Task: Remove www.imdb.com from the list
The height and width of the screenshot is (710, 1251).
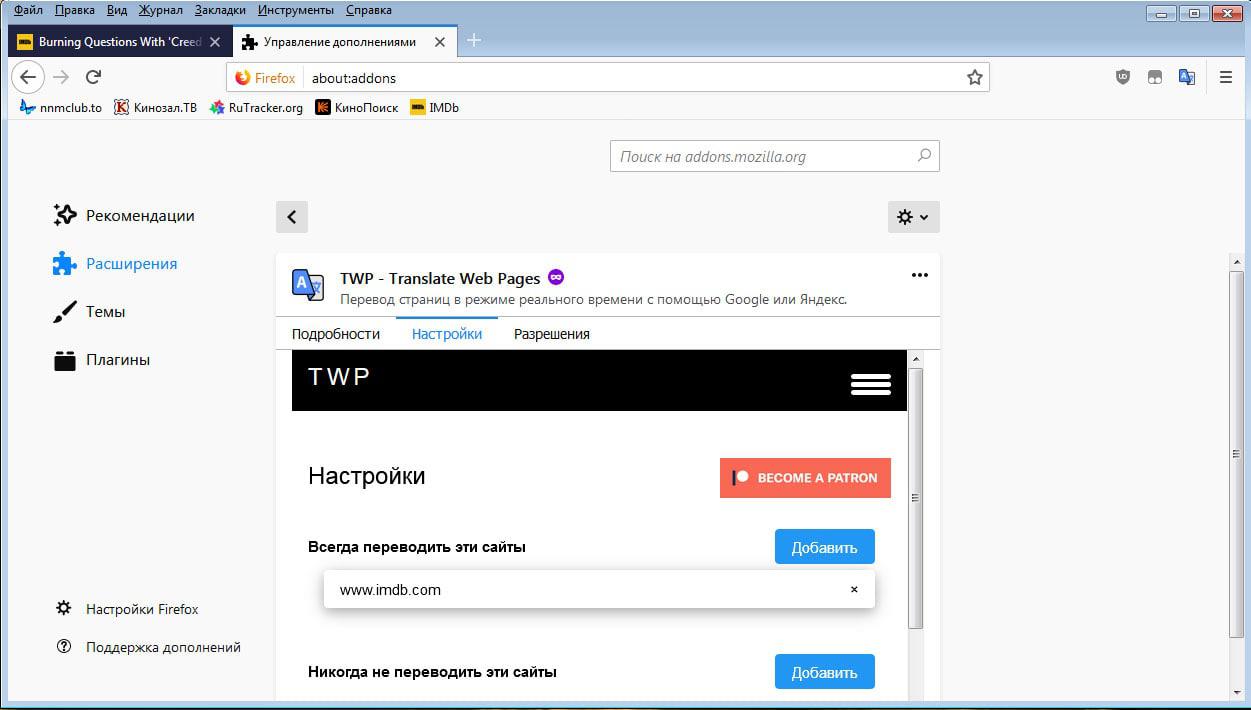Action: click(854, 589)
